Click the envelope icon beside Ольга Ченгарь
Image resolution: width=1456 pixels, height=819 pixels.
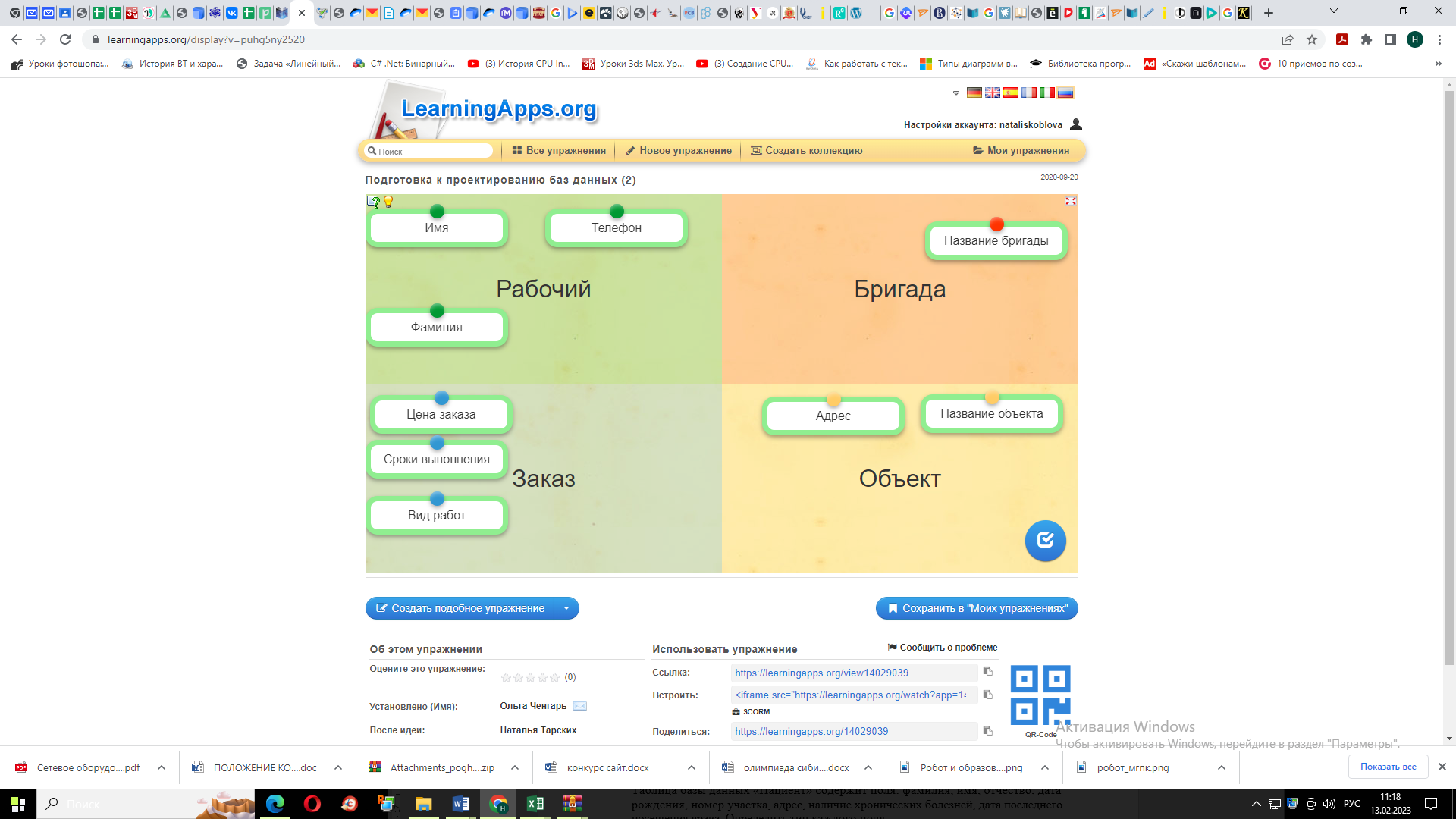coord(580,706)
